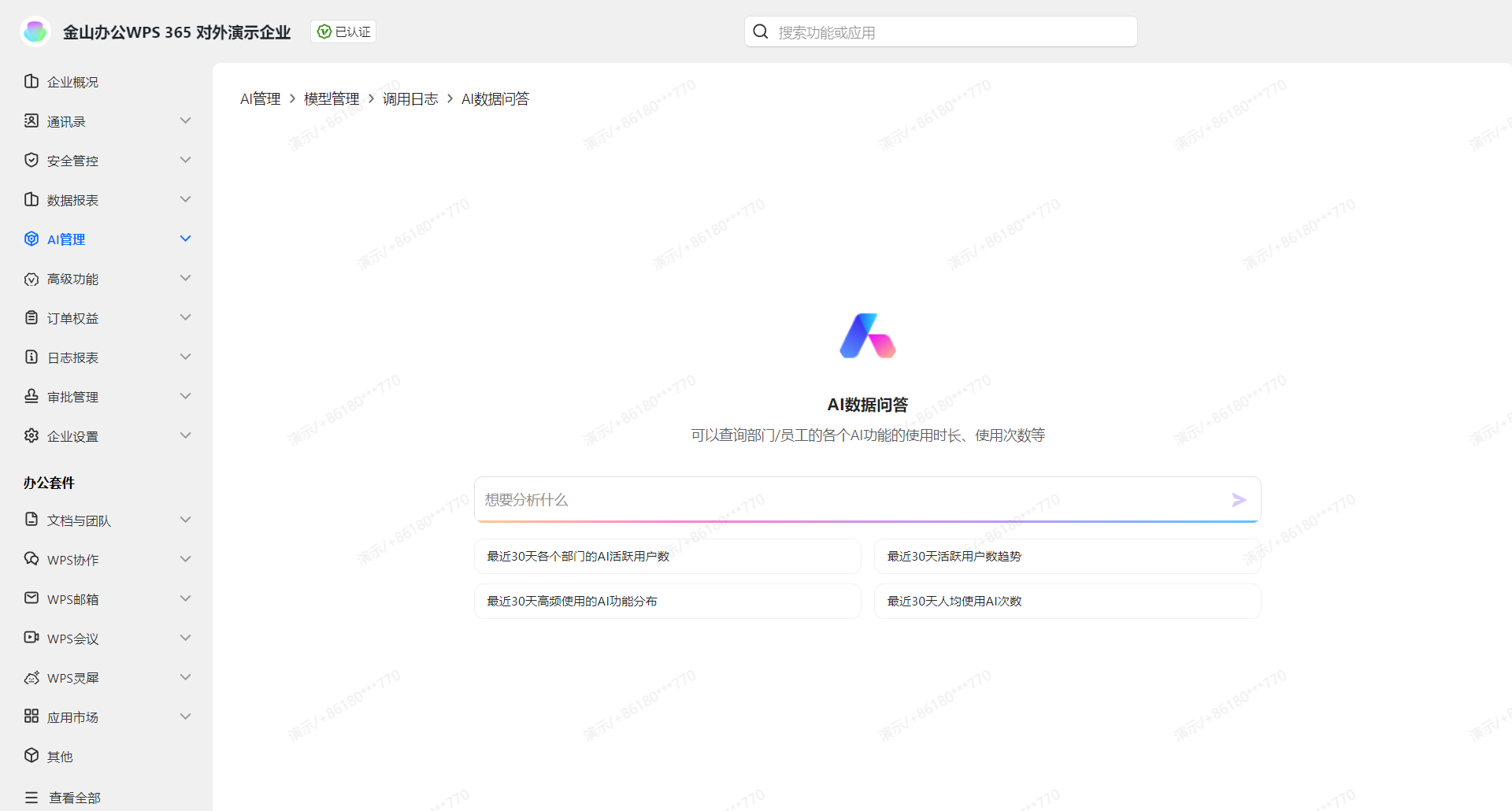Choose 最近30天人均使用AI次数 suggestion

tap(1068, 601)
